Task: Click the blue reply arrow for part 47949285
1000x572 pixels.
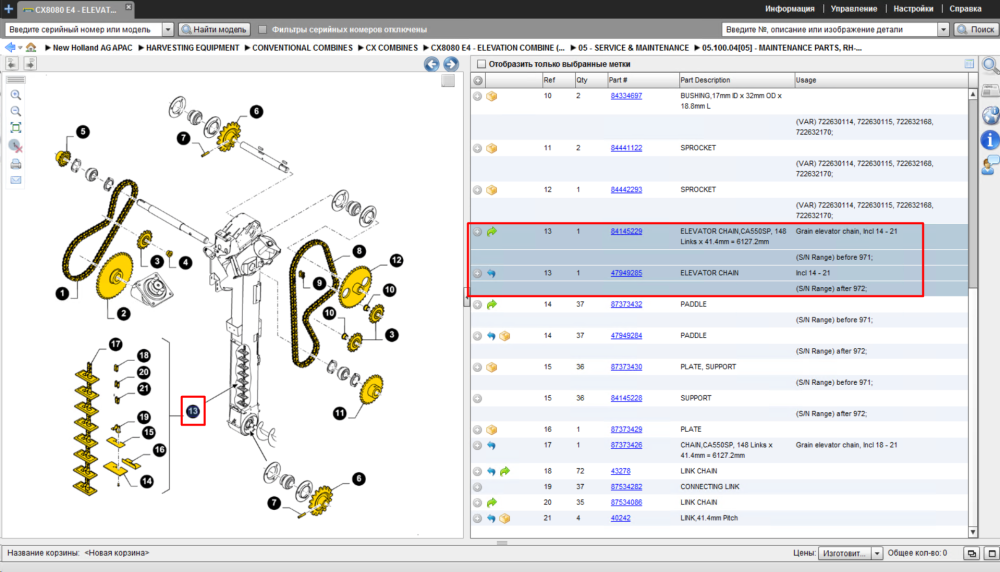Action: pyautogui.click(x=491, y=273)
